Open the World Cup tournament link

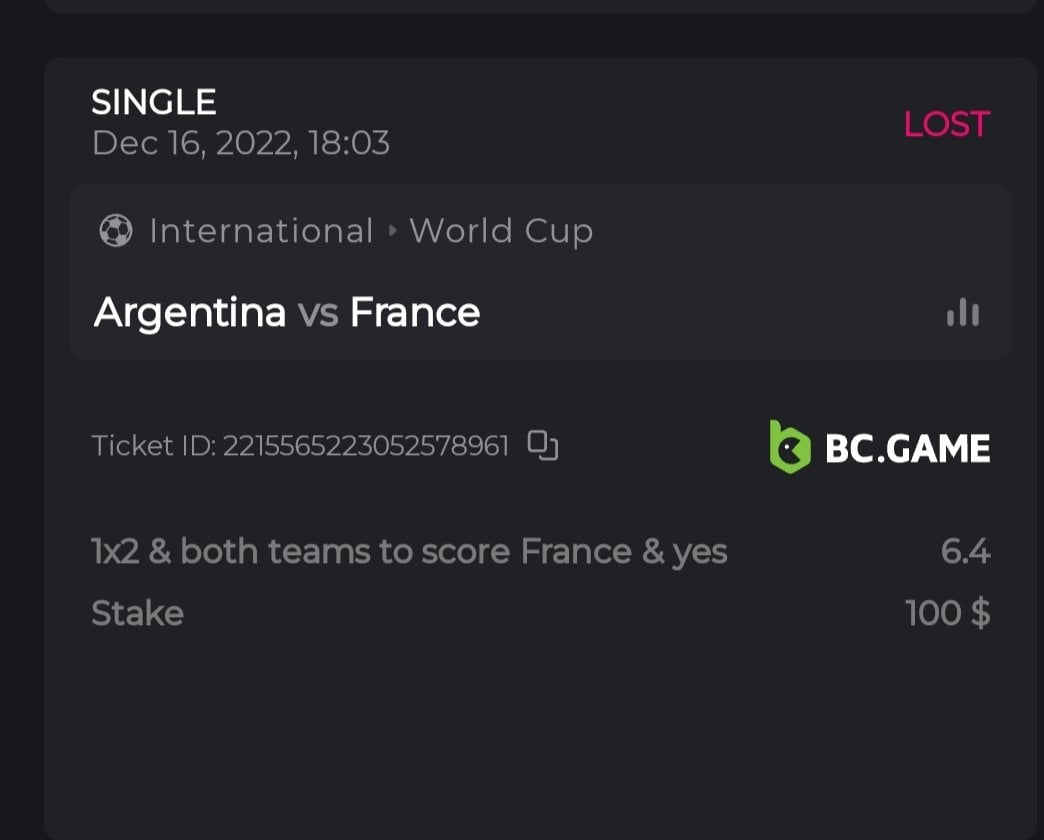(501, 232)
